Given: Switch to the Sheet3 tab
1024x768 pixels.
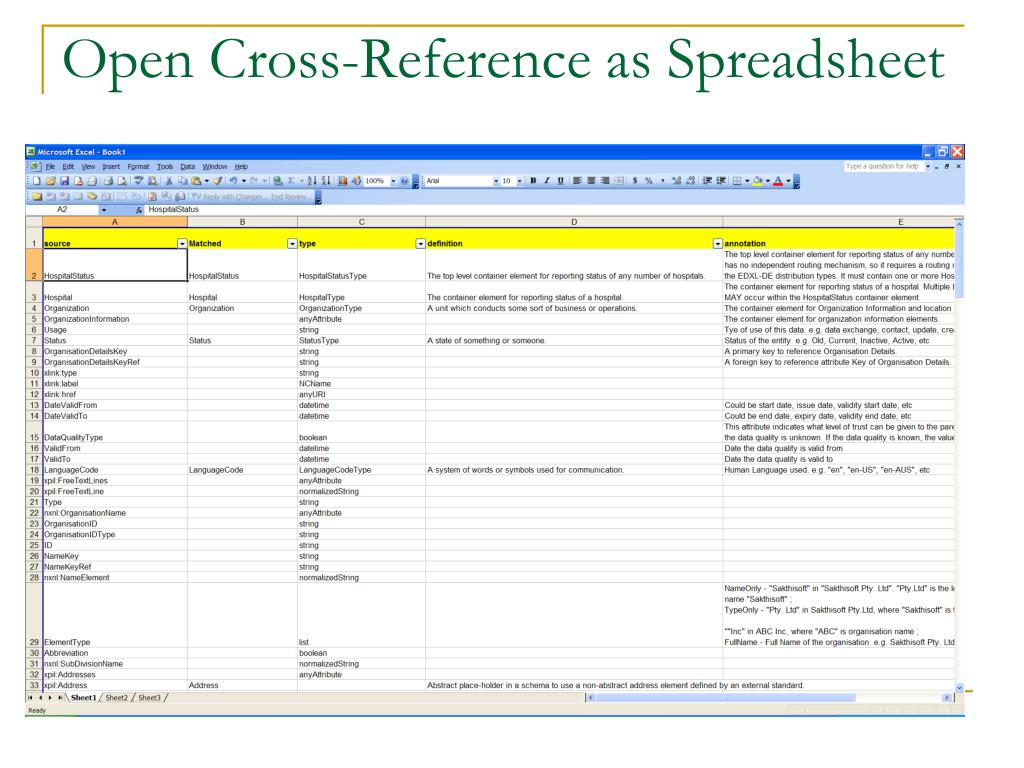Looking at the screenshot, I should 149,698.
